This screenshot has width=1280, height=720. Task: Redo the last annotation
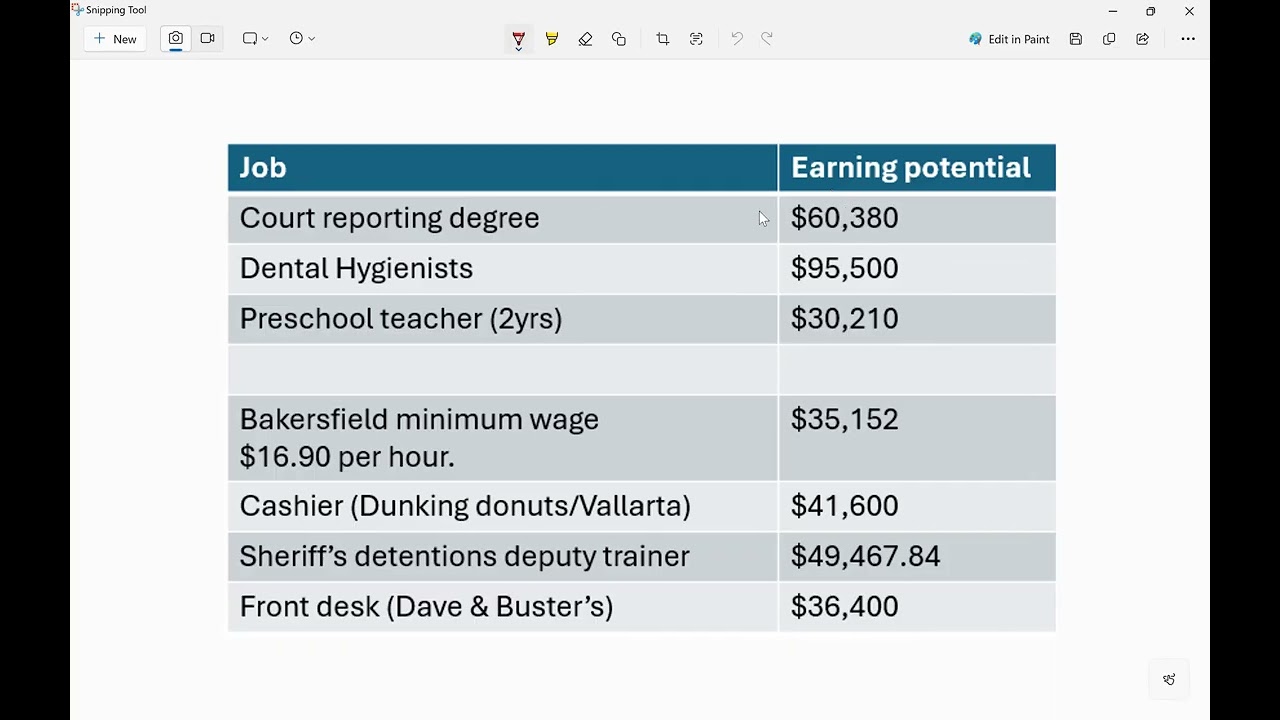[x=767, y=39]
